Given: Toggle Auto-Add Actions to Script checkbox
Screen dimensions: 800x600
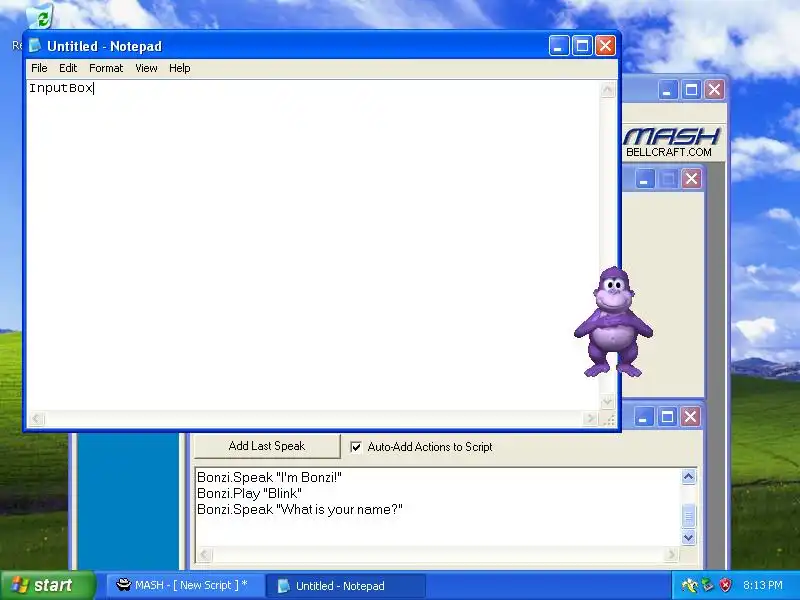Looking at the screenshot, I should (356, 447).
